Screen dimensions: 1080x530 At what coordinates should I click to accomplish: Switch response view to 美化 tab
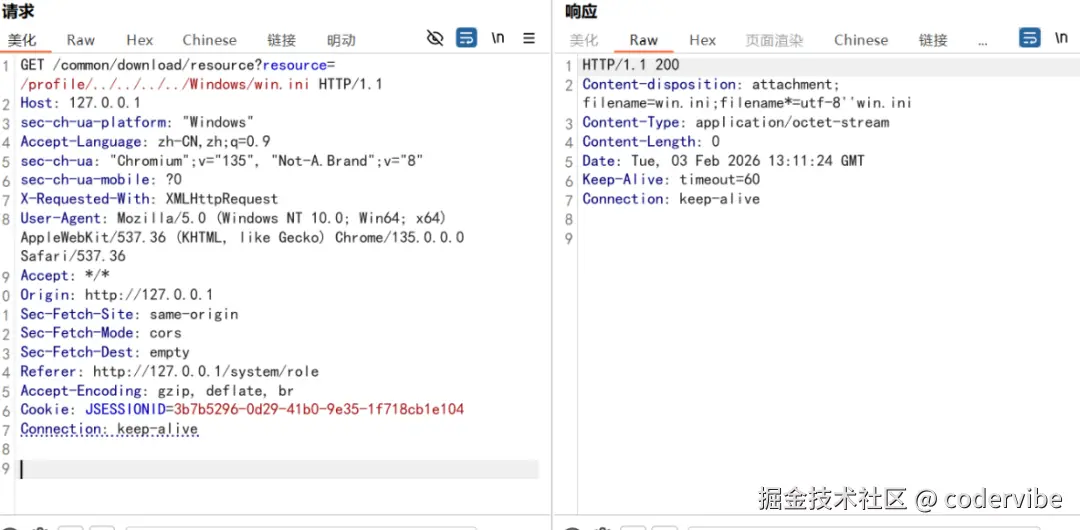tap(584, 40)
